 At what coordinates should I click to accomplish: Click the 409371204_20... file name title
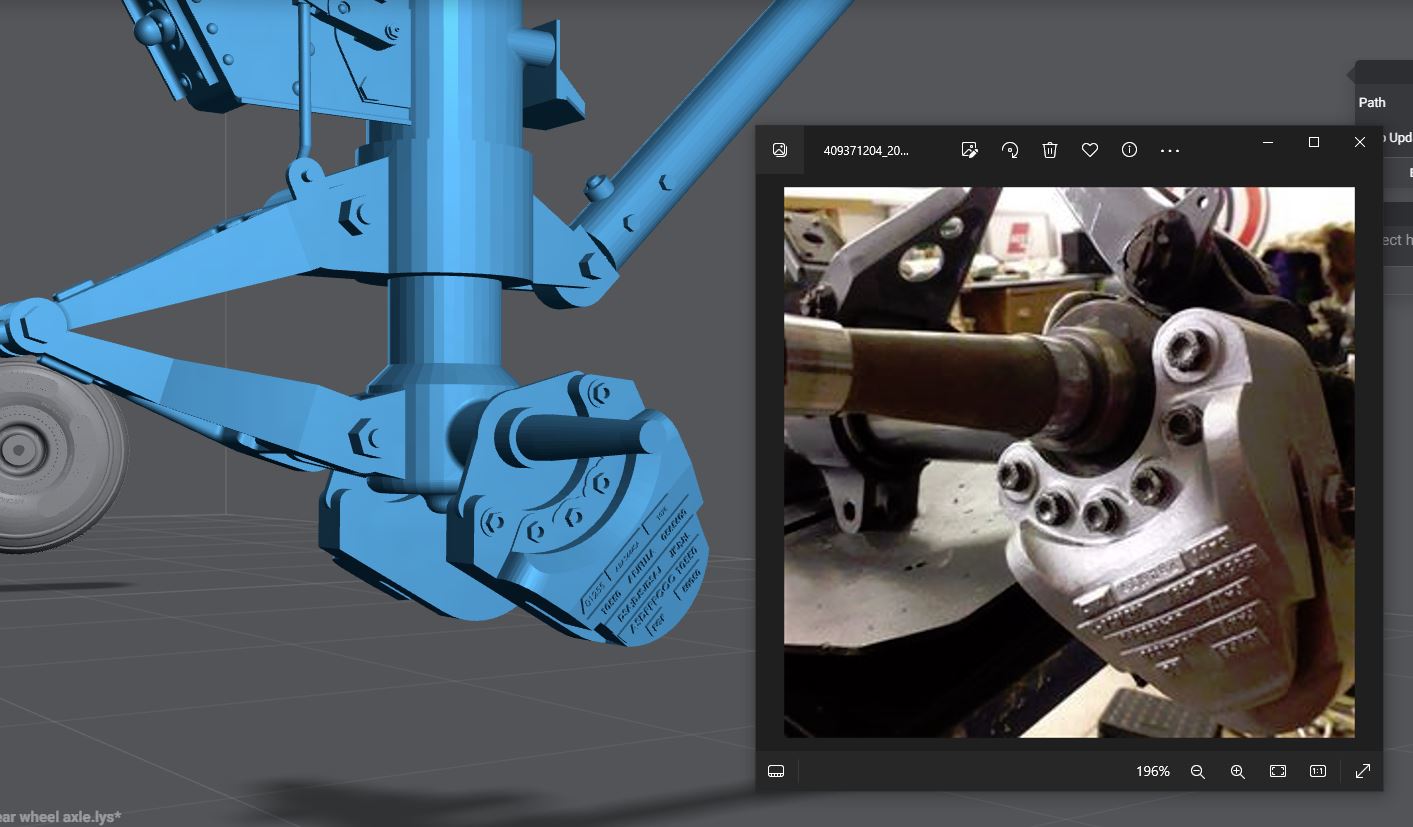[x=866, y=150]
